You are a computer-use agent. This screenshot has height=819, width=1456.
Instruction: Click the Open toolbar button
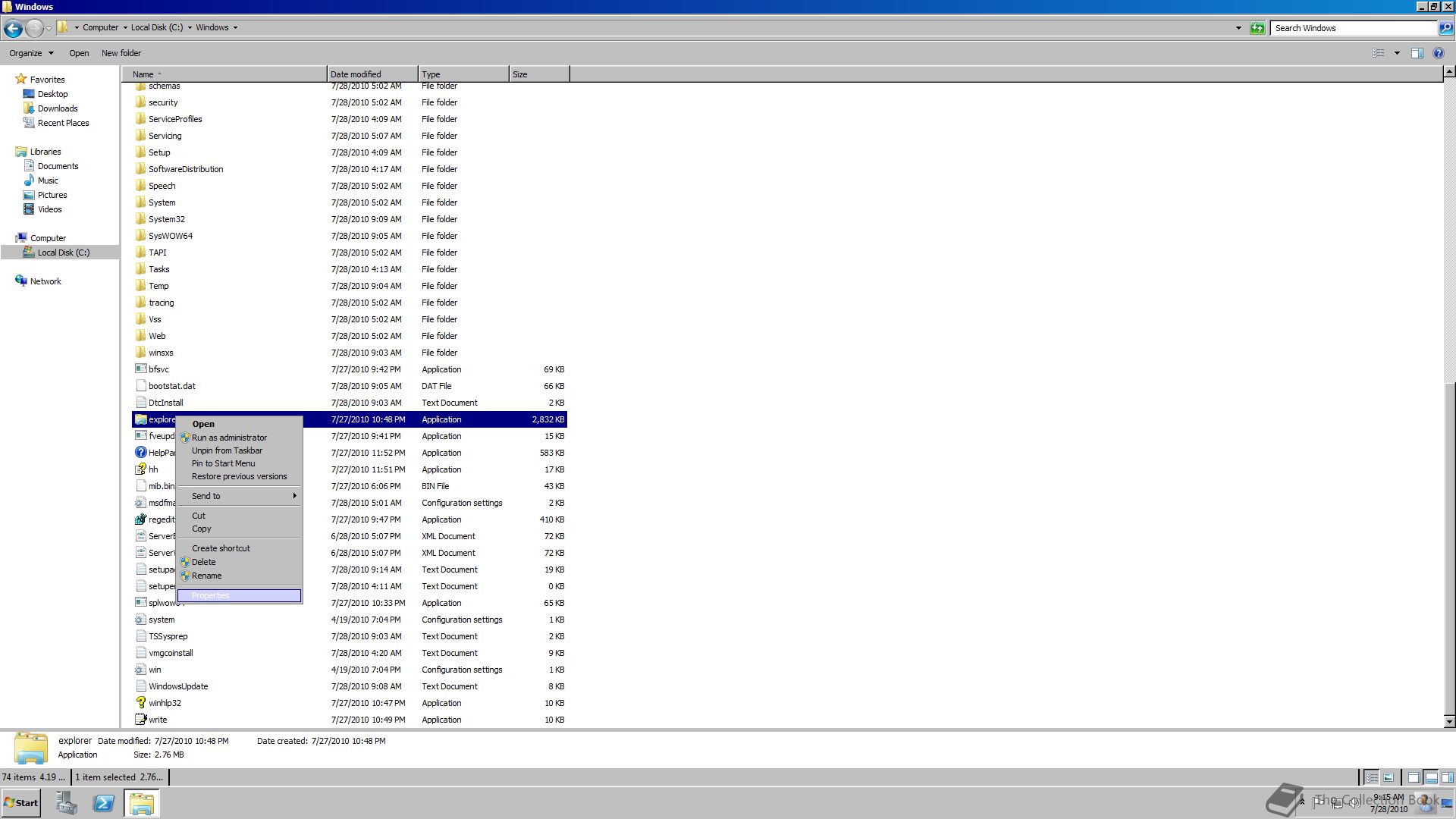tap(79, 53)
